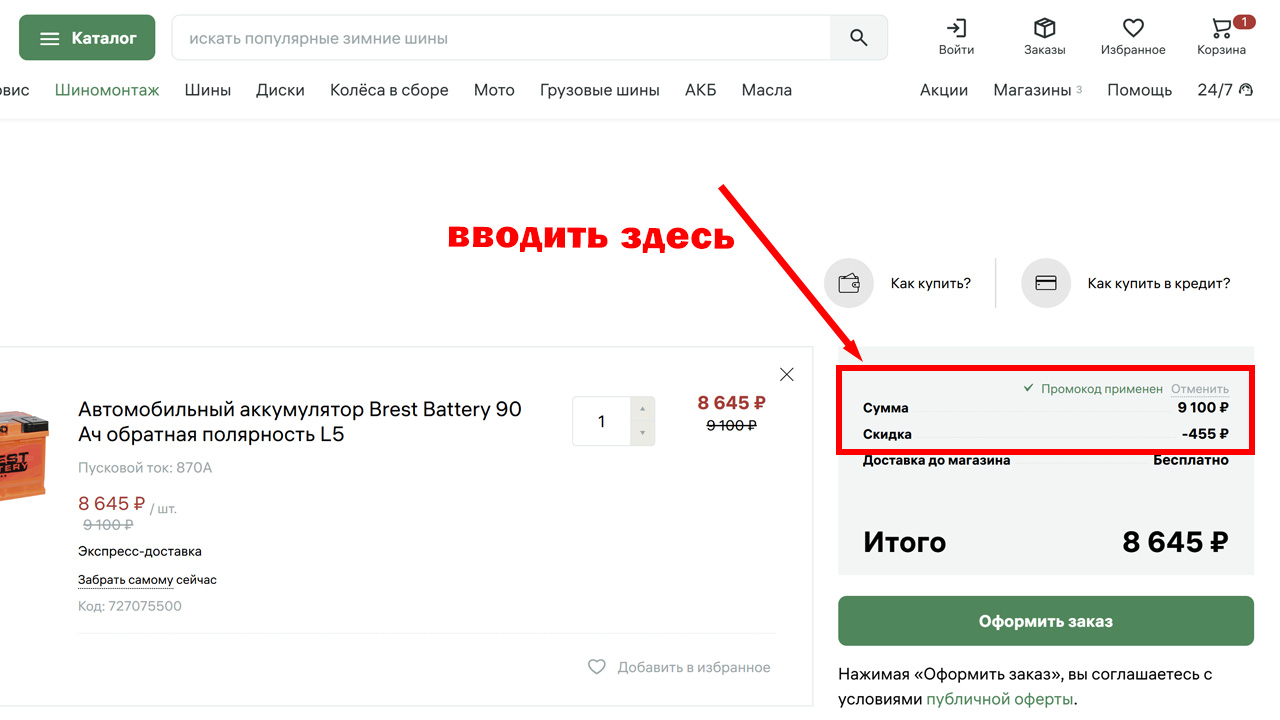Open the Как купить? link
This screenshot has height=720, width=1280.
pyautogui.click(x=931, y=283)
